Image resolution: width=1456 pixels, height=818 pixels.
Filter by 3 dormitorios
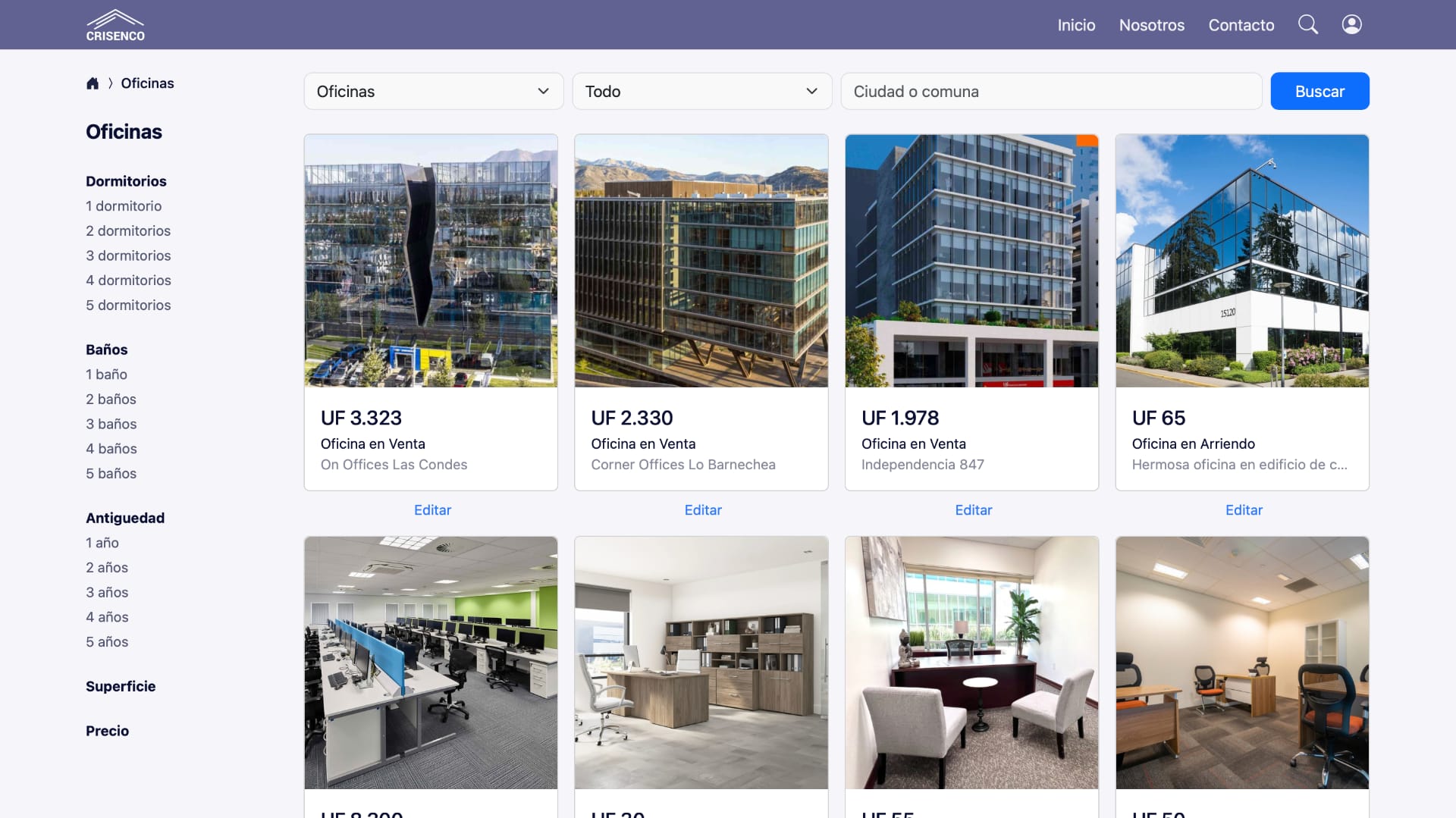coord(128,255)
